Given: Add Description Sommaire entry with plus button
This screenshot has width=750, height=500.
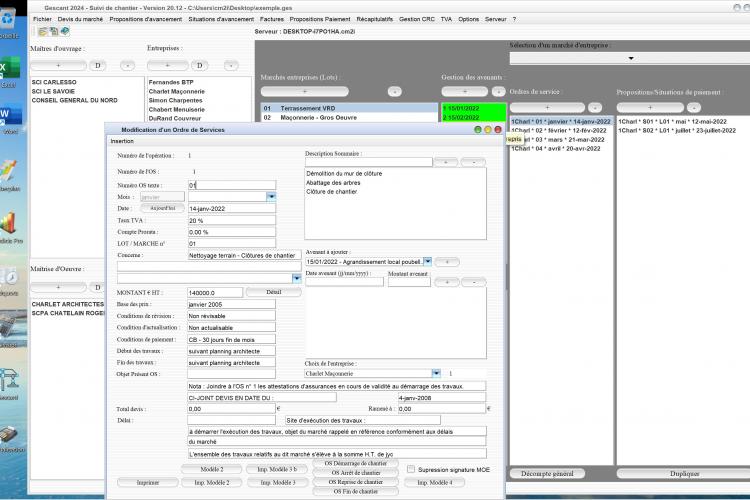Looking at the screenshot, I should [x=445, y=162].
